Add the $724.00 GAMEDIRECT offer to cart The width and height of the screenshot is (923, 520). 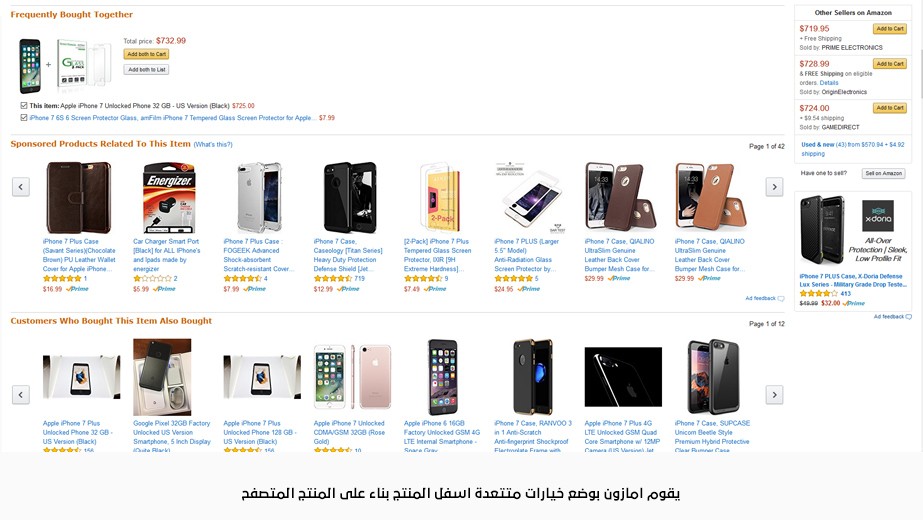[x=889, y=108]
